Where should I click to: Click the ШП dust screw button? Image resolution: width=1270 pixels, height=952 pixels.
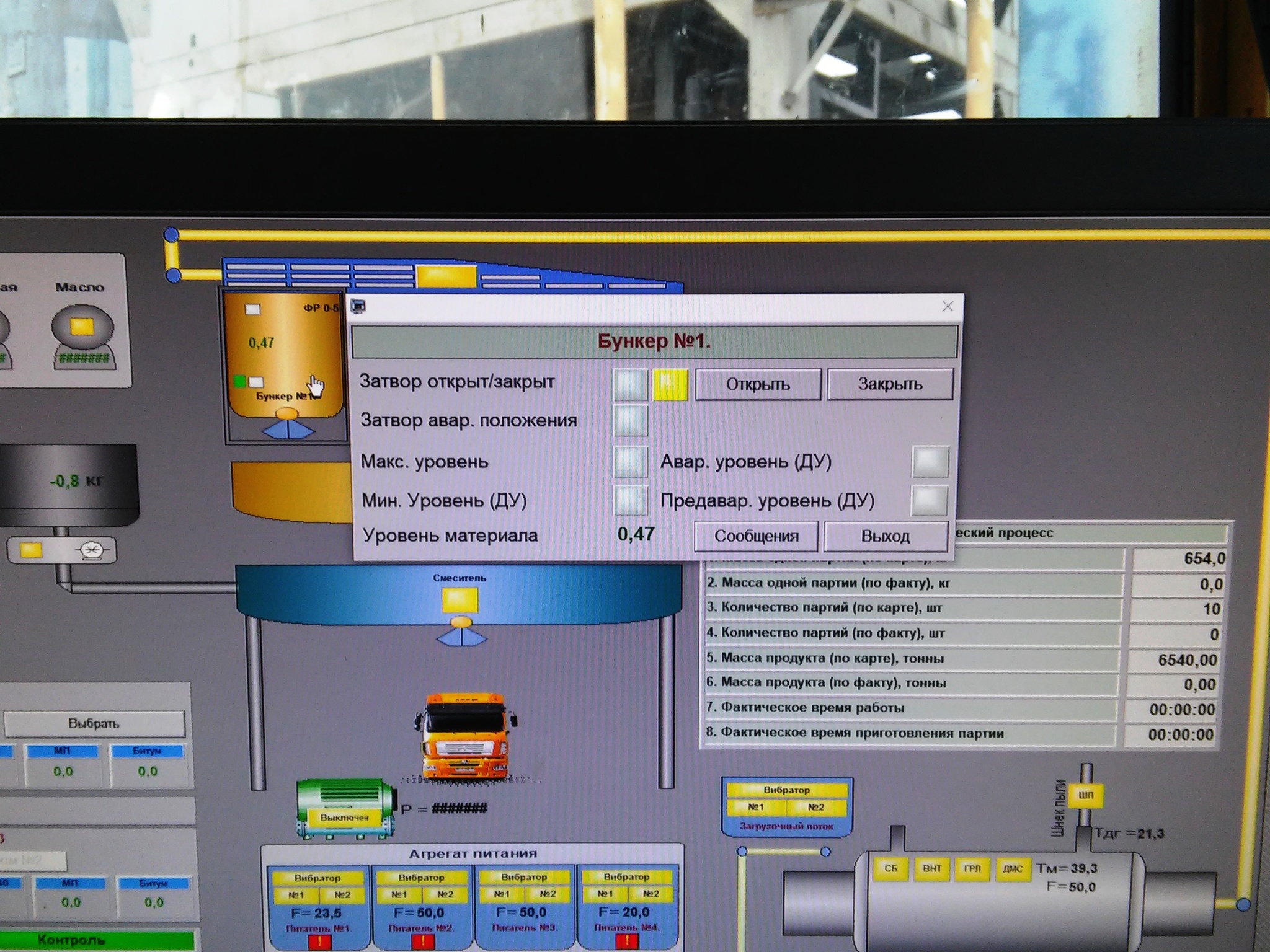pos(1086,795)
